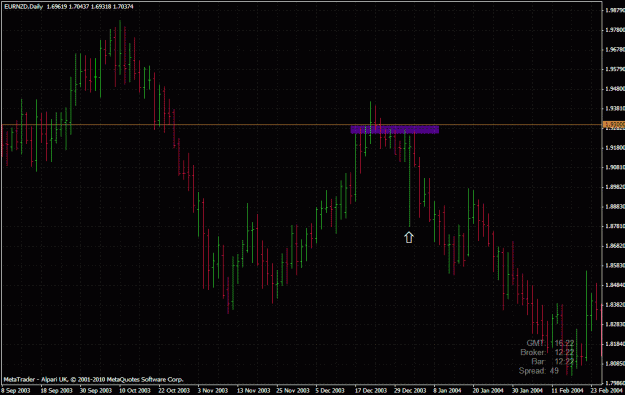The height and width of the screenshot is (395, 625).
Task: Click the '18 Sep 2003' date label
Action: click(57, 390)
